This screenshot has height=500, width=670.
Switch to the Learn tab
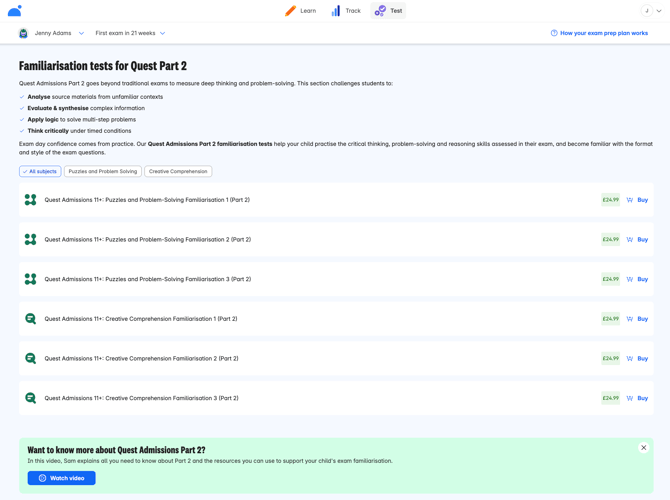300,11
